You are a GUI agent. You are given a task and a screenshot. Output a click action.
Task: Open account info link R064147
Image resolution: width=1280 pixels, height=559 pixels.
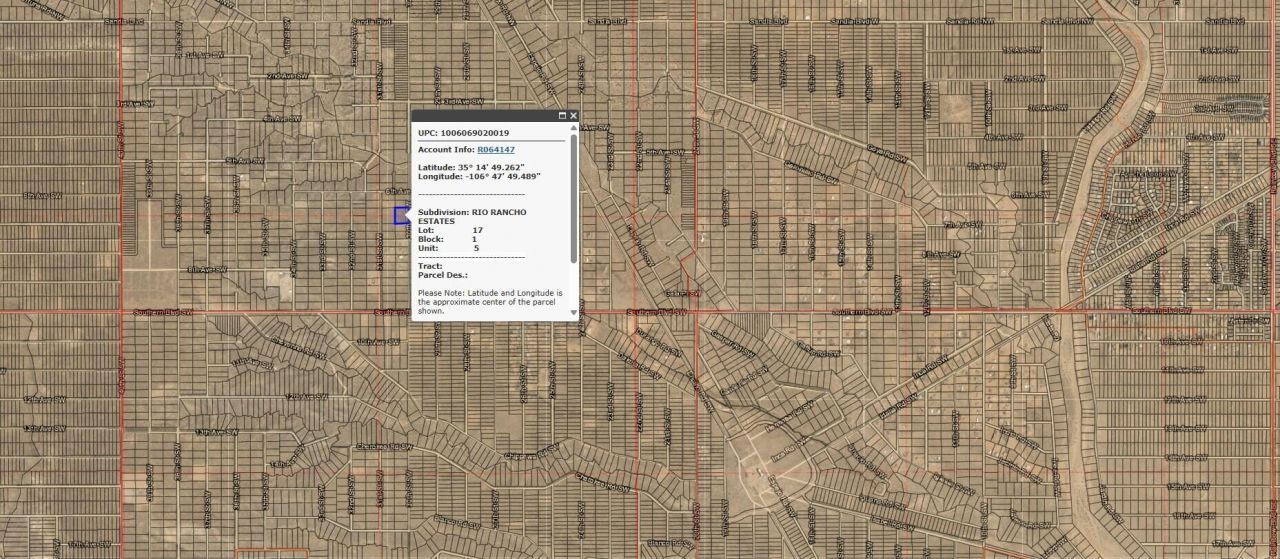coord(495,149)
